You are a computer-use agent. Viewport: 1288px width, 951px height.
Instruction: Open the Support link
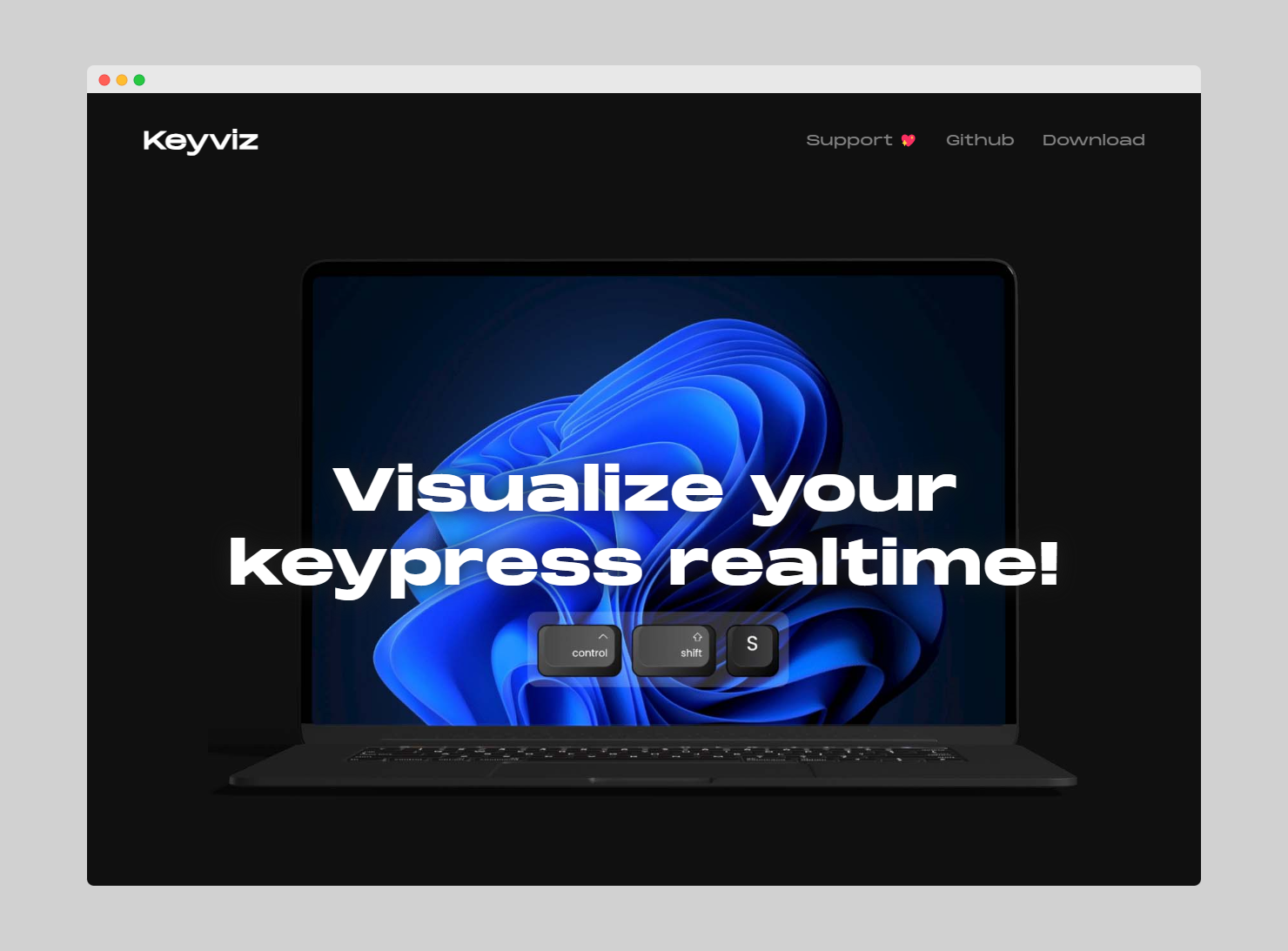pos(849,140)
